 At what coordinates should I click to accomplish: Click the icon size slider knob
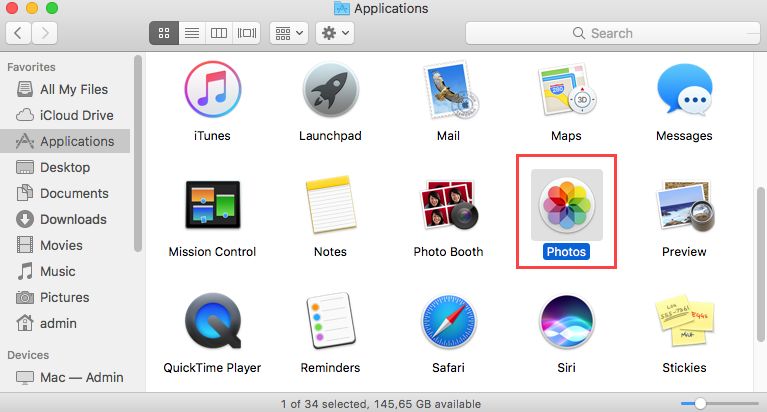[700, 404]
